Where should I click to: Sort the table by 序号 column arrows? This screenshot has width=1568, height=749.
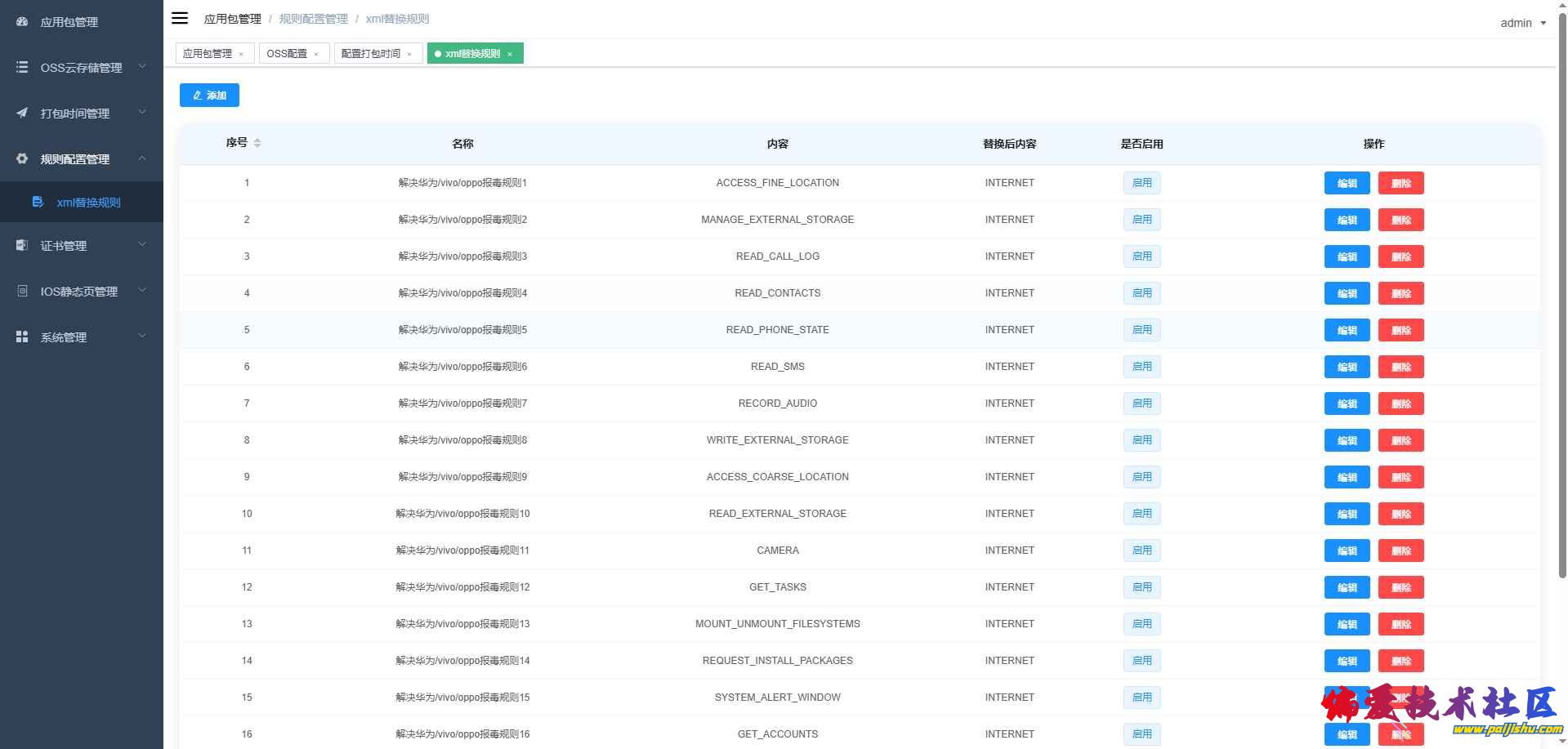click(x=257, y=143)
